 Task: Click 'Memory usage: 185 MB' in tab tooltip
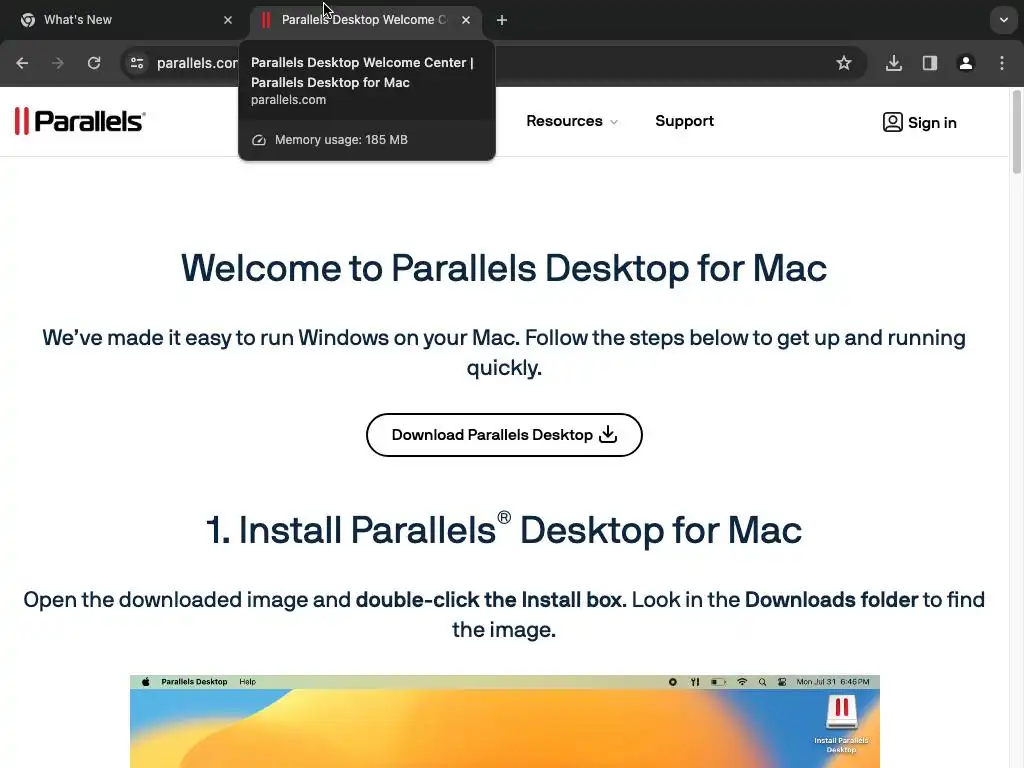341,140
